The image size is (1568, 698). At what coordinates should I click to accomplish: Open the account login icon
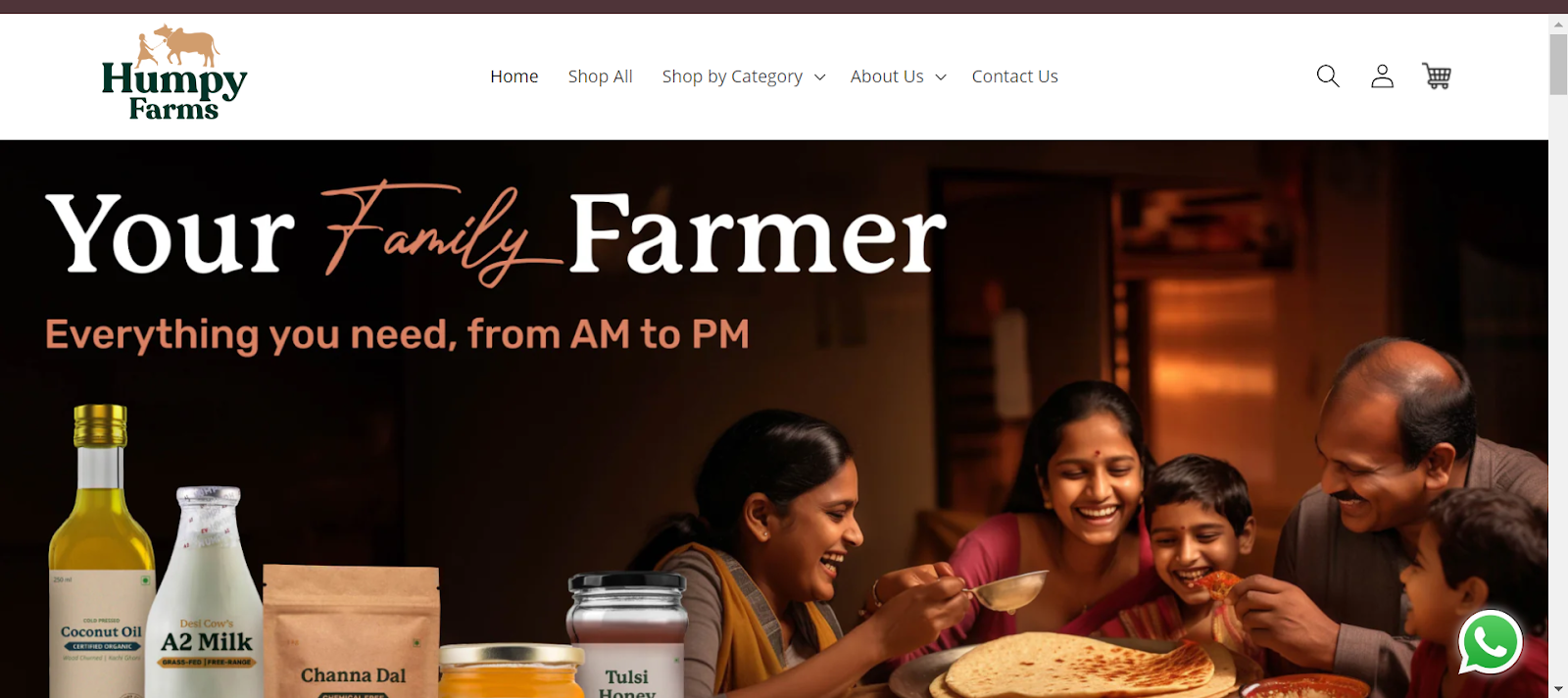click(x=1382, y=75)
